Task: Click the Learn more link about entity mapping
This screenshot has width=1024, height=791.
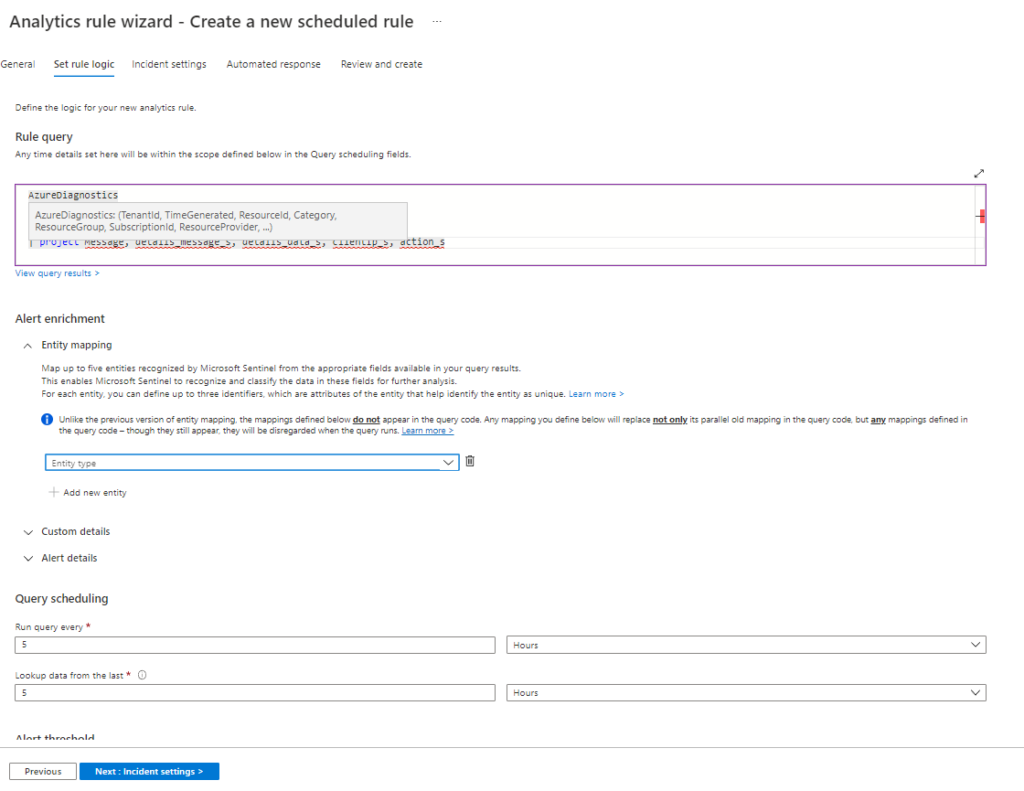Action: (x=594, y=393)
